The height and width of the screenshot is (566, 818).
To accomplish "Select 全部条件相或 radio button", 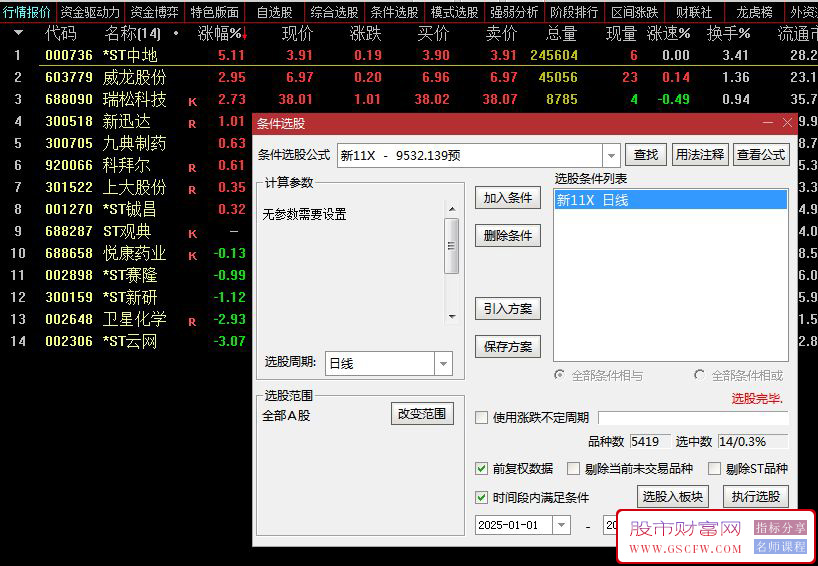I will (x=699, y=375).
